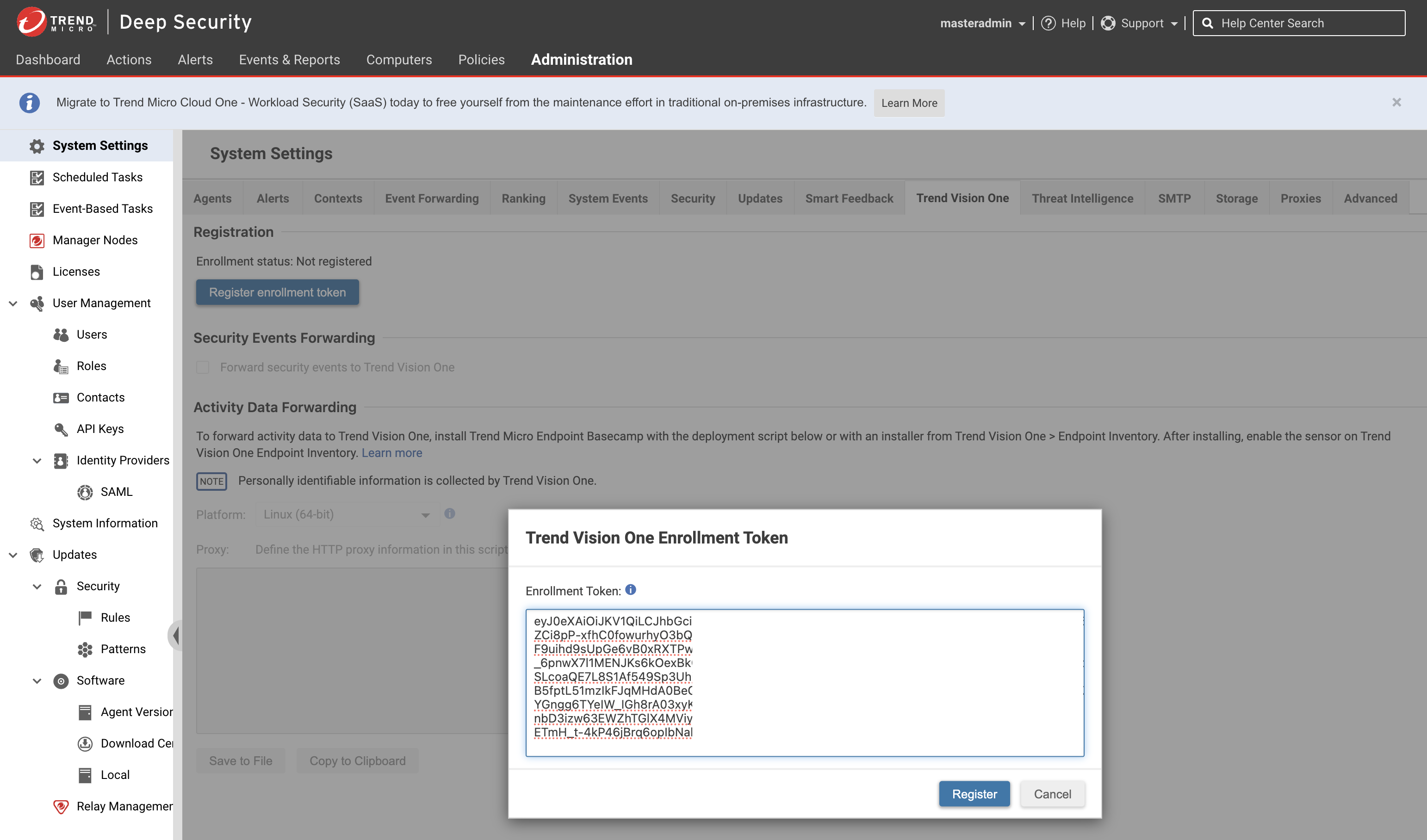Collapse the Updates tree node

click(x=13, y=555)
